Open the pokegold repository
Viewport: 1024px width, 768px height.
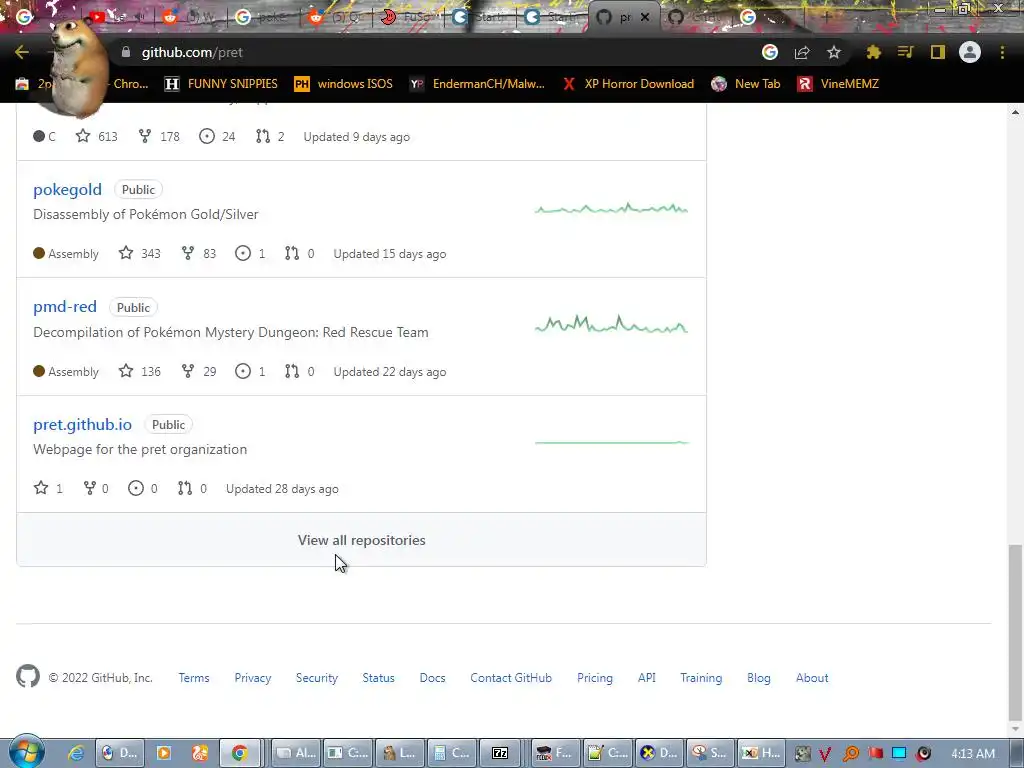click(67, 189)
